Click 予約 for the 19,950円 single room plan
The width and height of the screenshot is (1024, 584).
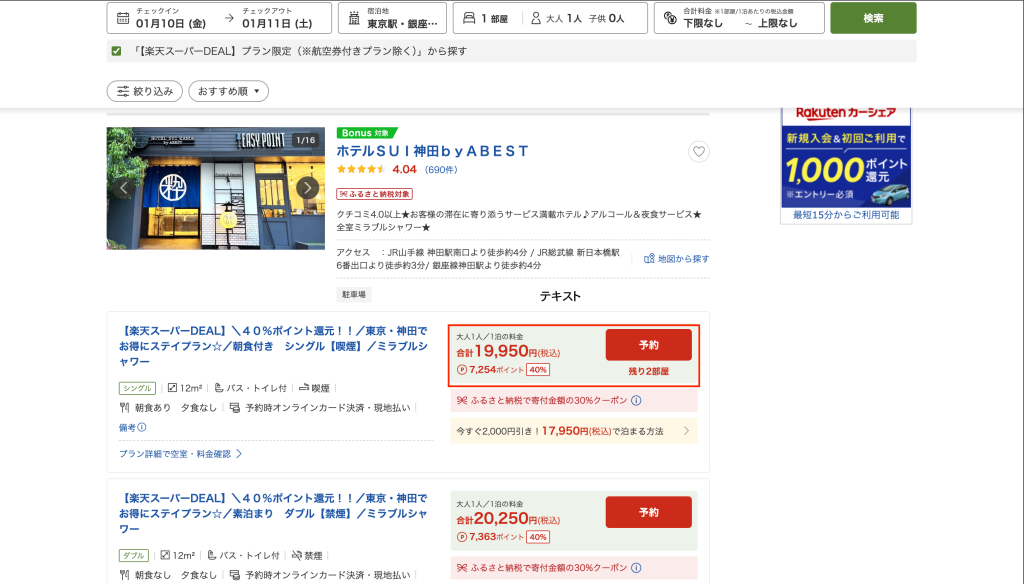click(x=648, y=345)
